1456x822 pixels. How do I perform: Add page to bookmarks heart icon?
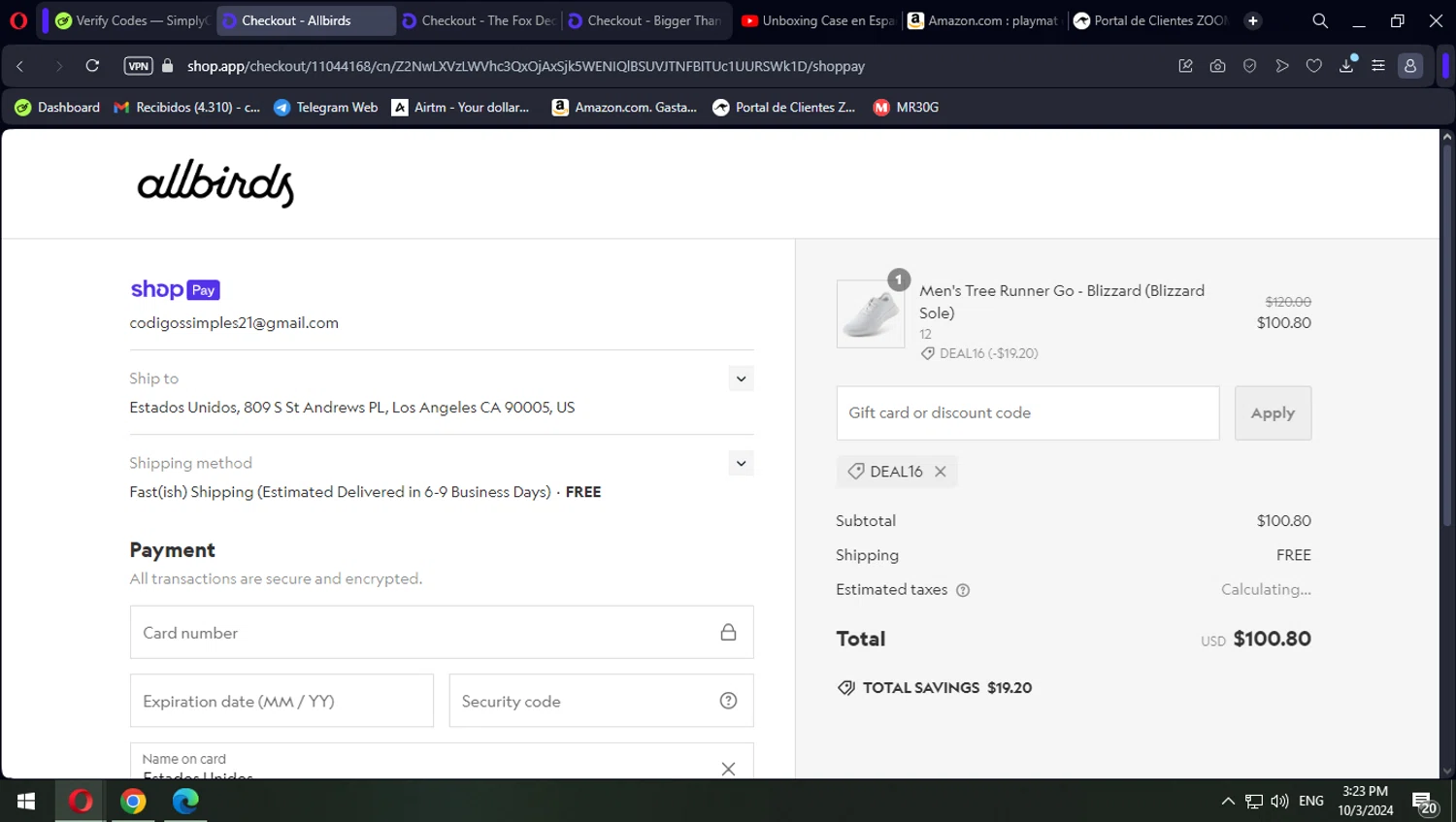1314,66
